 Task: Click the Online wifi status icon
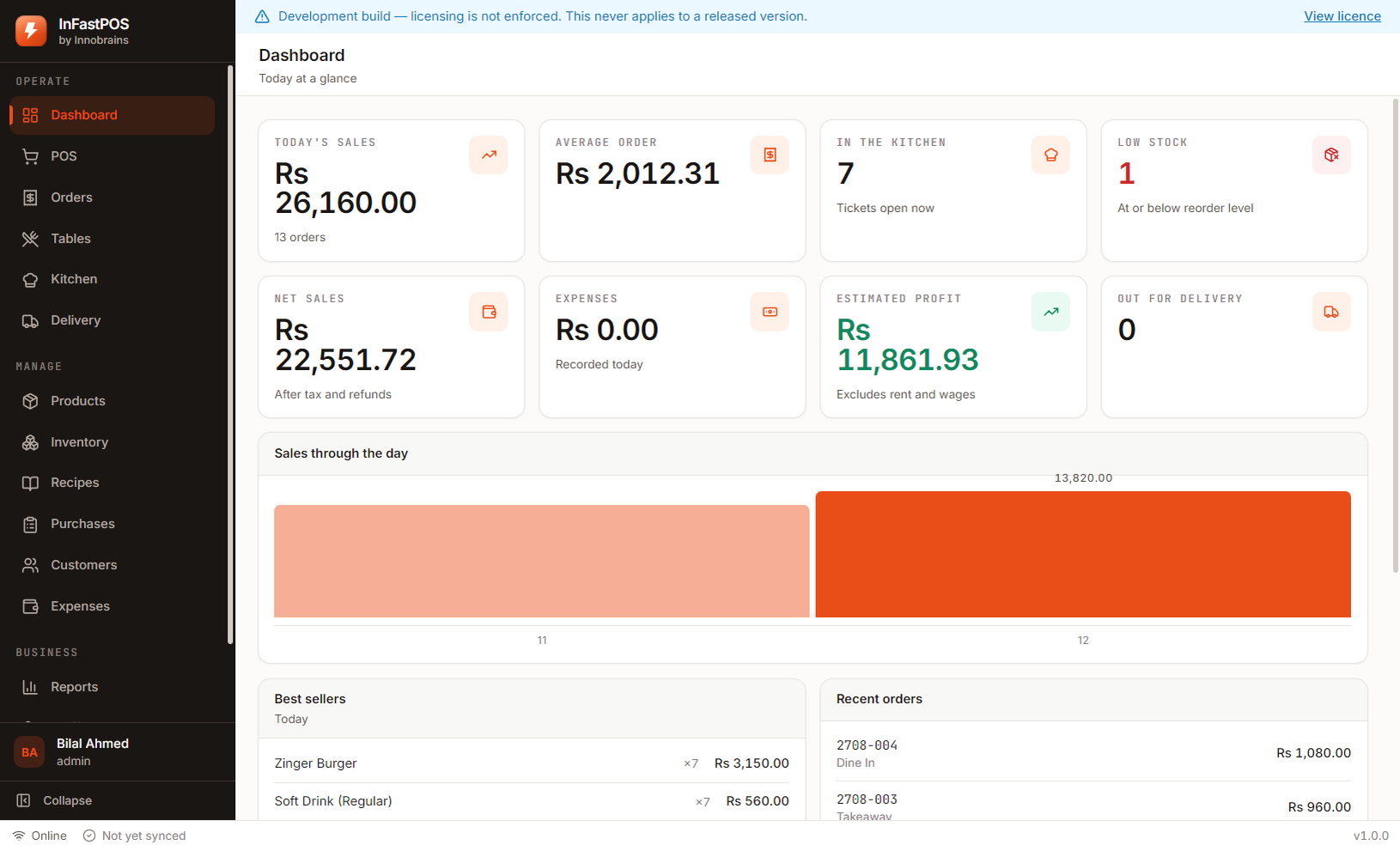tap(19, 836)
